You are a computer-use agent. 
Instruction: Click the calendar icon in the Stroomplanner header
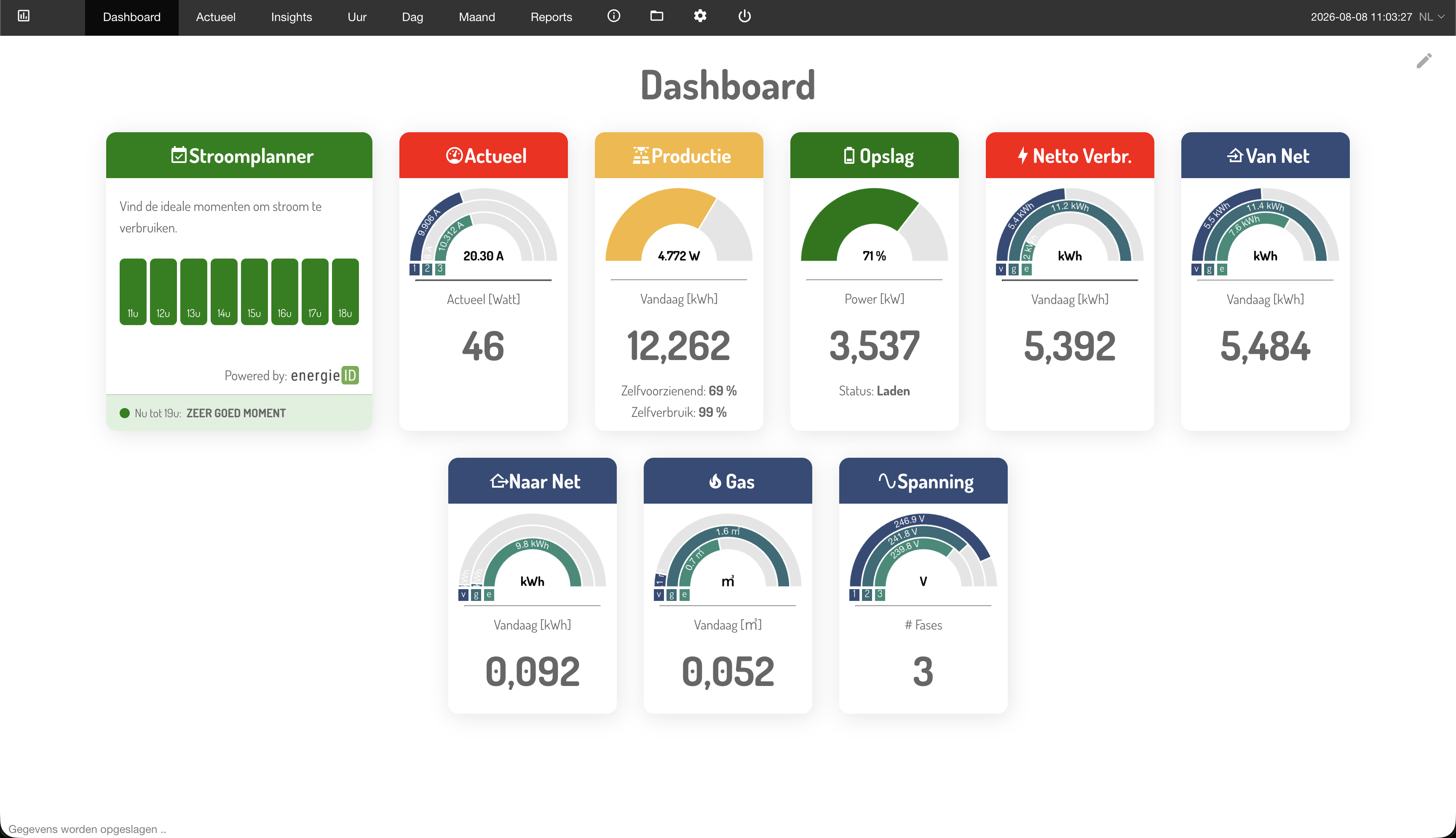(x=179, y=155)
